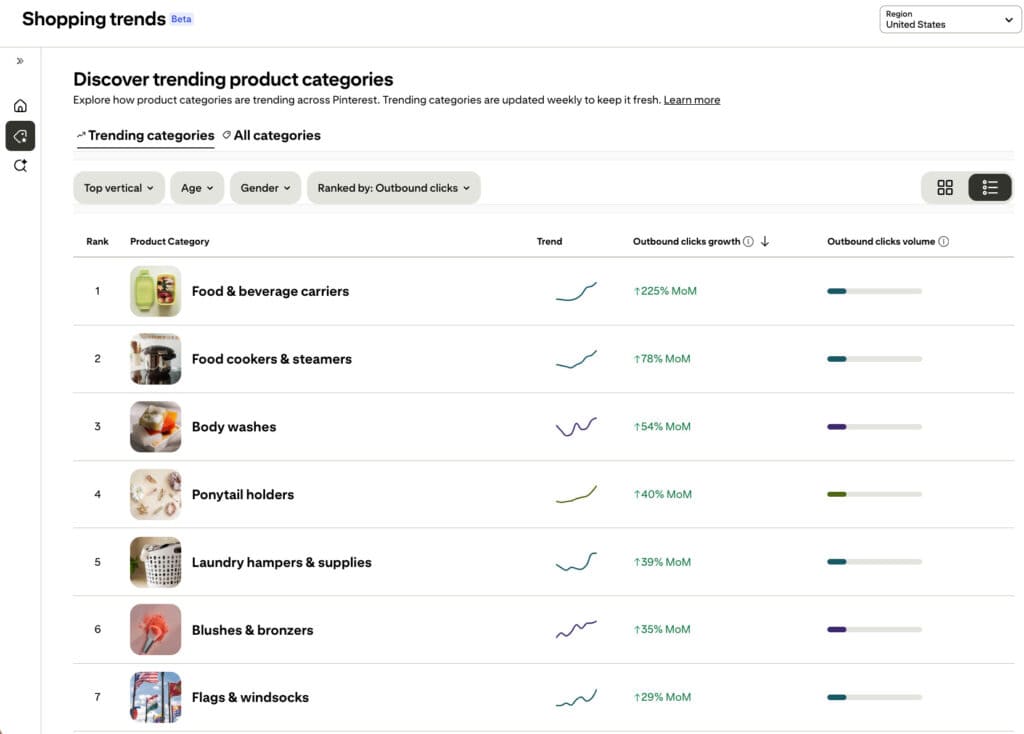Viewport: 1024px width, 734px height.
Task: Click trend sparkline for Ponytail holders
Action: 576,494
